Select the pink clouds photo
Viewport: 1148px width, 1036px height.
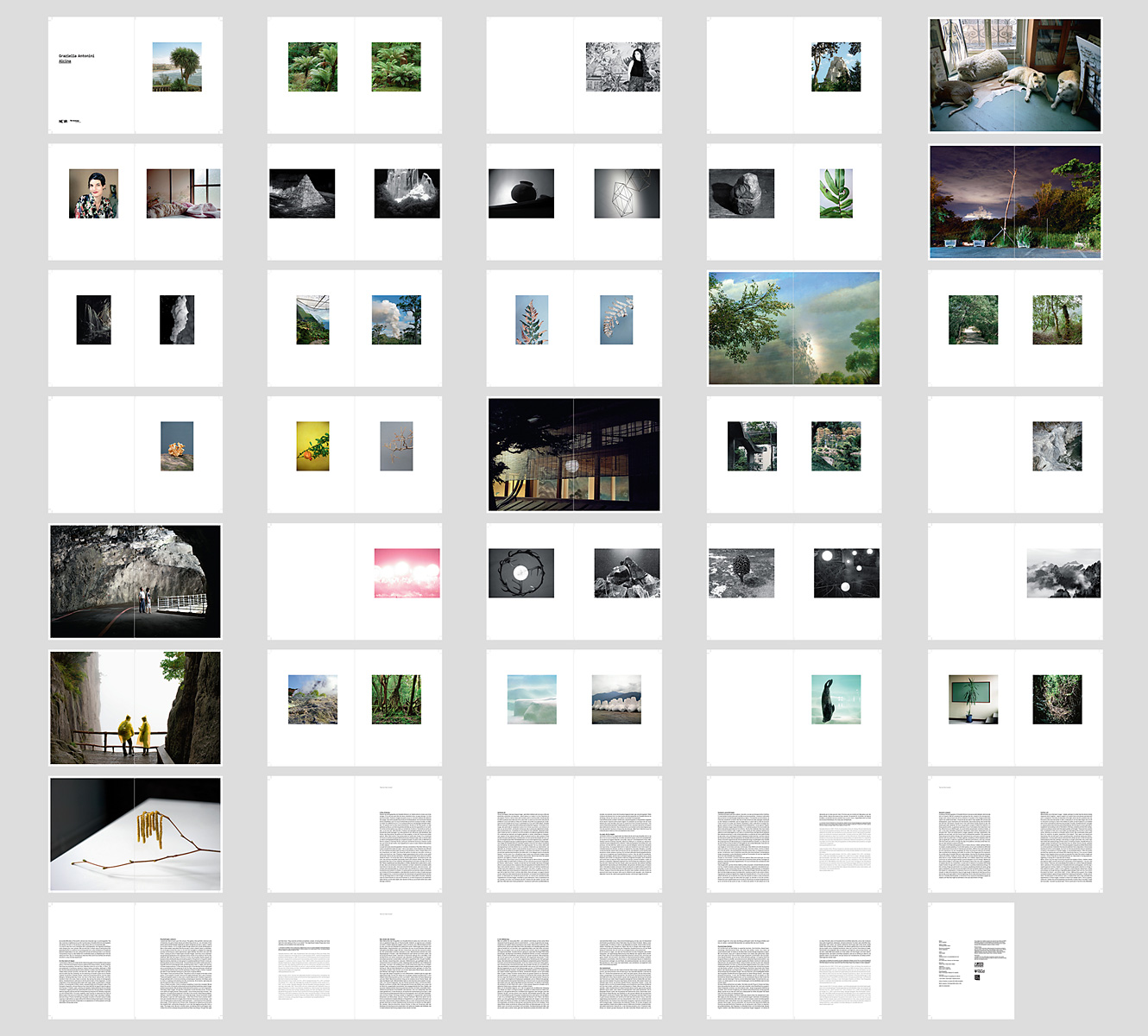(407, 572)
